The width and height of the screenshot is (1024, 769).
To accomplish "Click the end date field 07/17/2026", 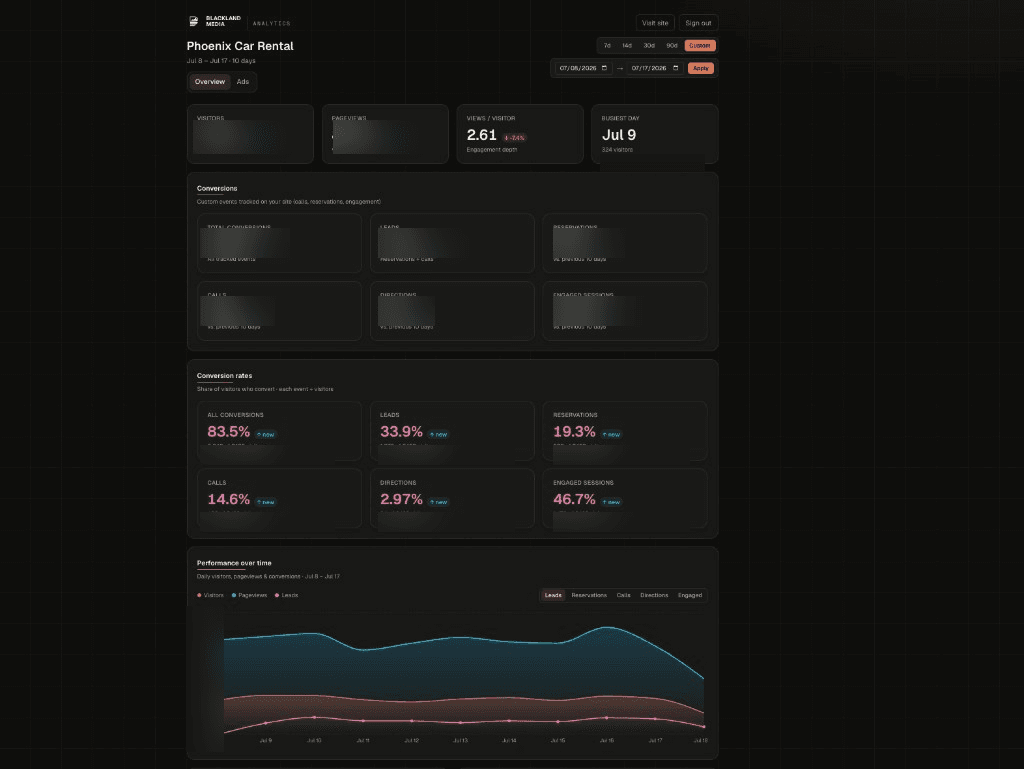I will [655, 68].
